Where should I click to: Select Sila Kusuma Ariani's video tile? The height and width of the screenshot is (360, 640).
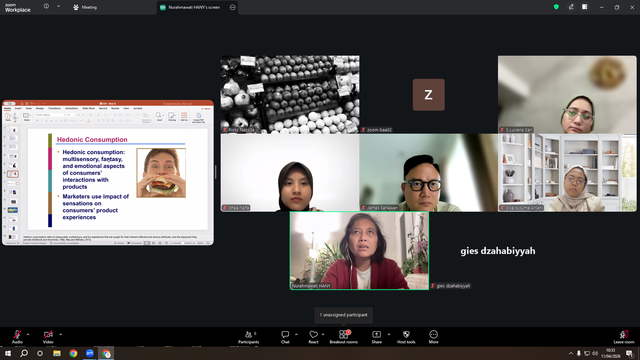point(567,173)
